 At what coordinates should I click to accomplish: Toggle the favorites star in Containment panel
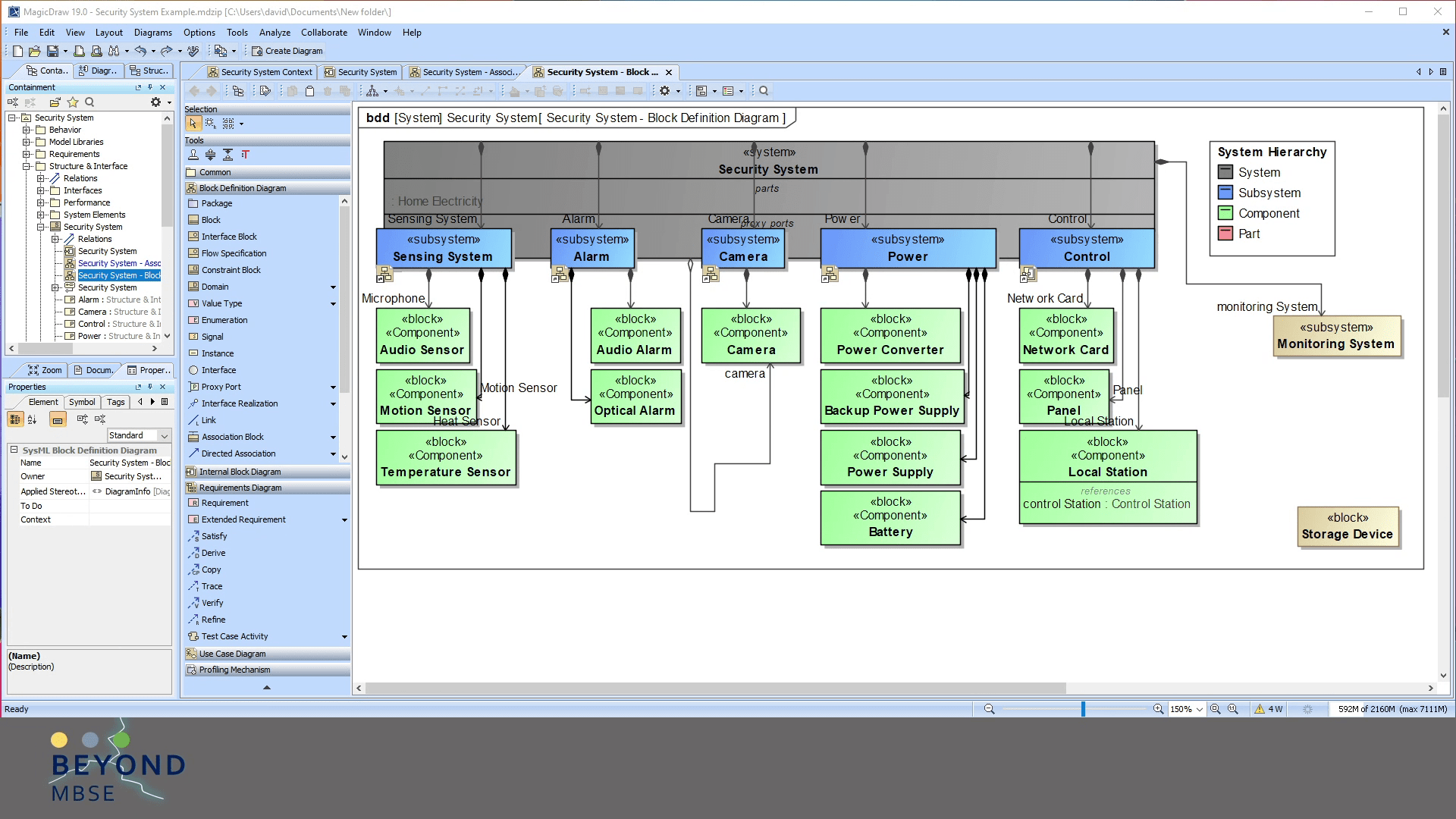coord(74,102)
